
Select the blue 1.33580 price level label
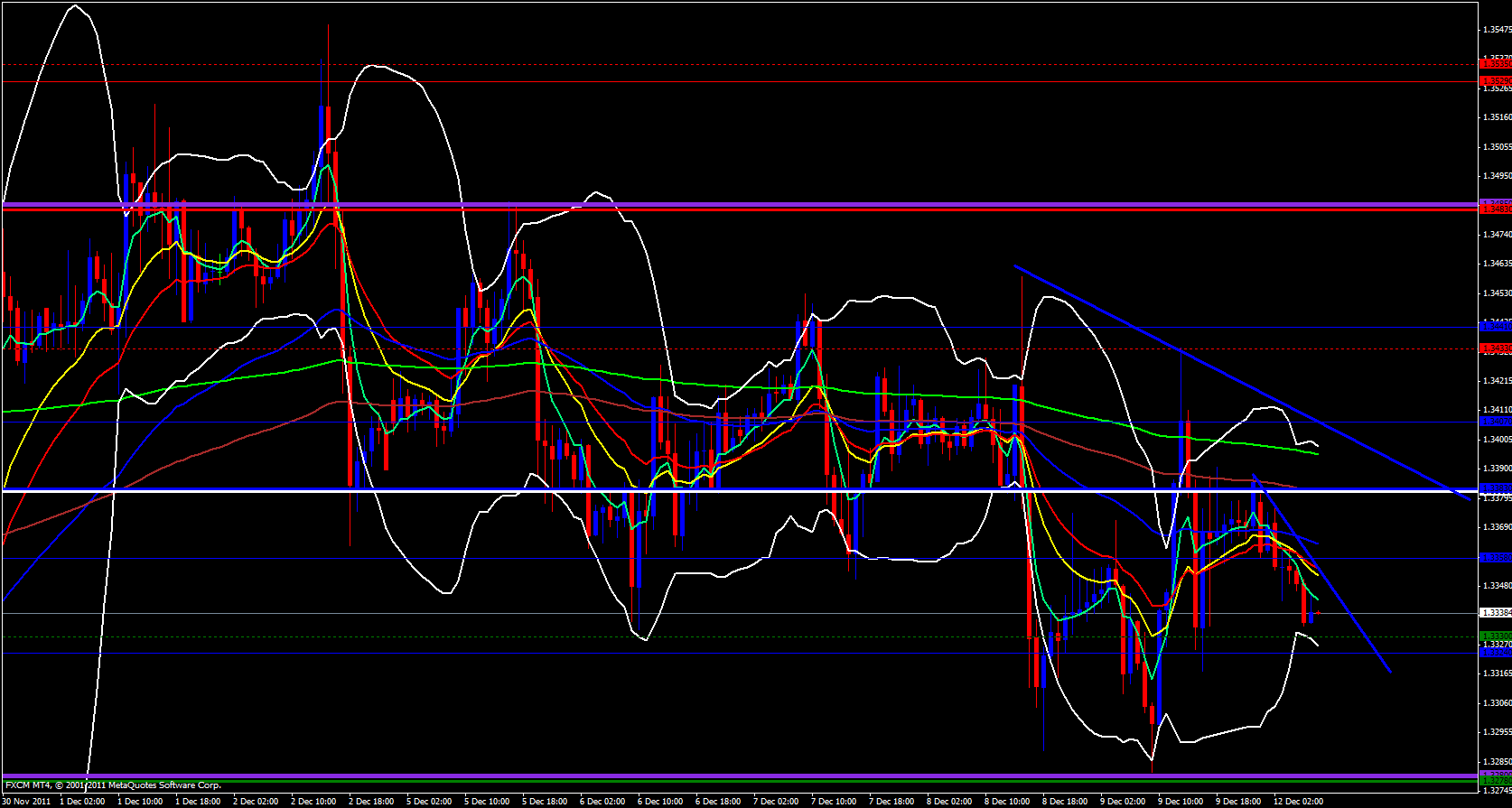point(1495,558)
